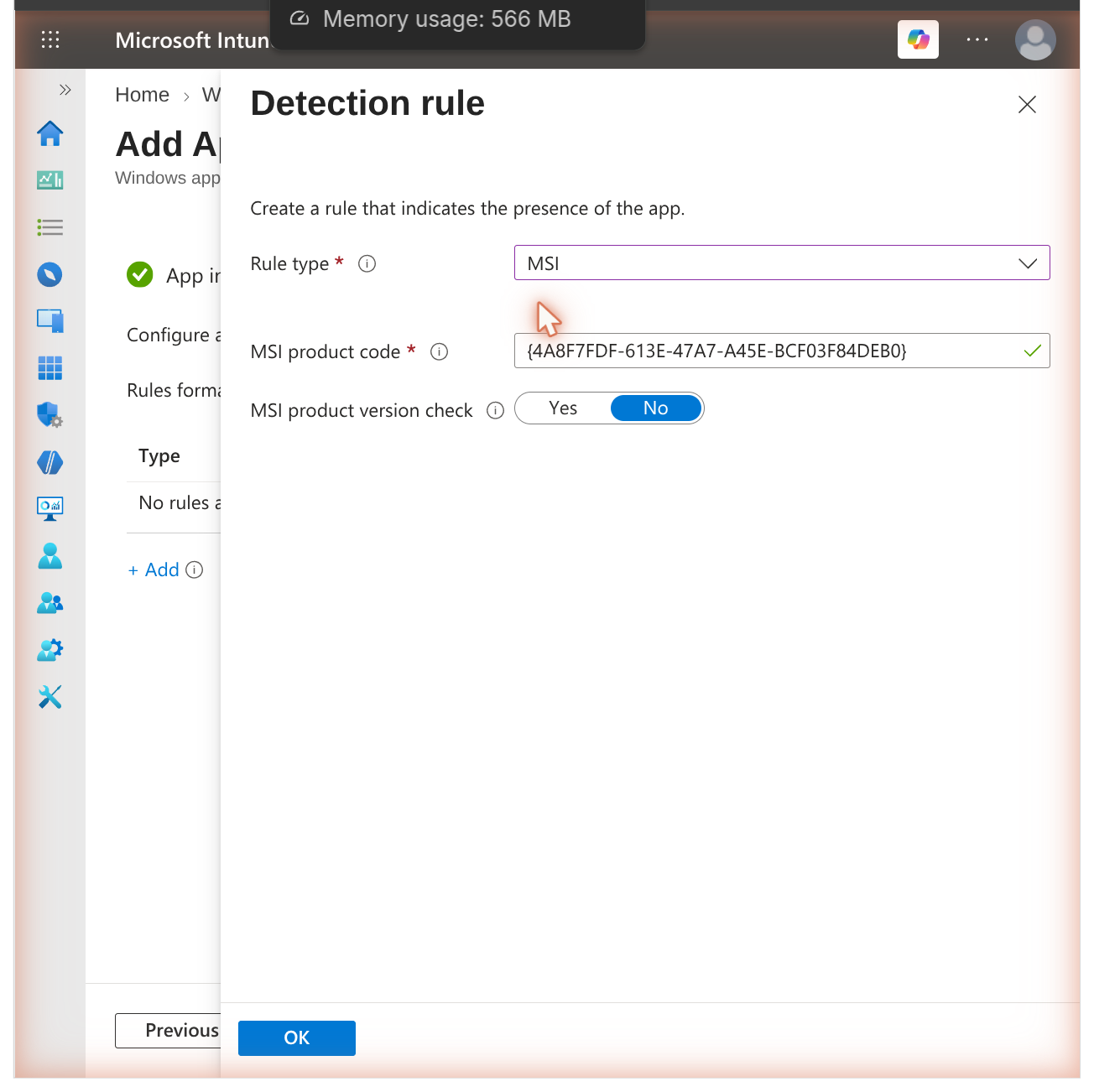The image size is (1094, 1092).
Task: Open Groups icon in sidebar
Action: (x=50, y=603)
